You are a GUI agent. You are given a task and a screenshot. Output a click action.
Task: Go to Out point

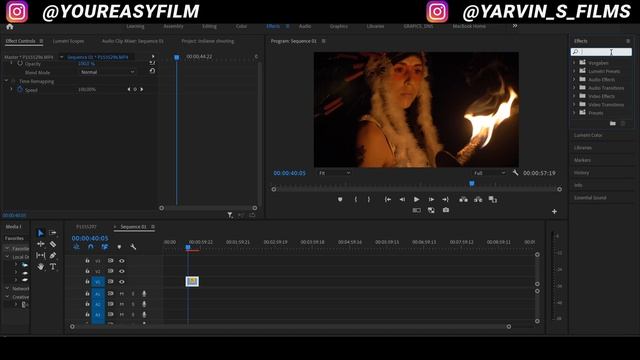coord(445,200)
